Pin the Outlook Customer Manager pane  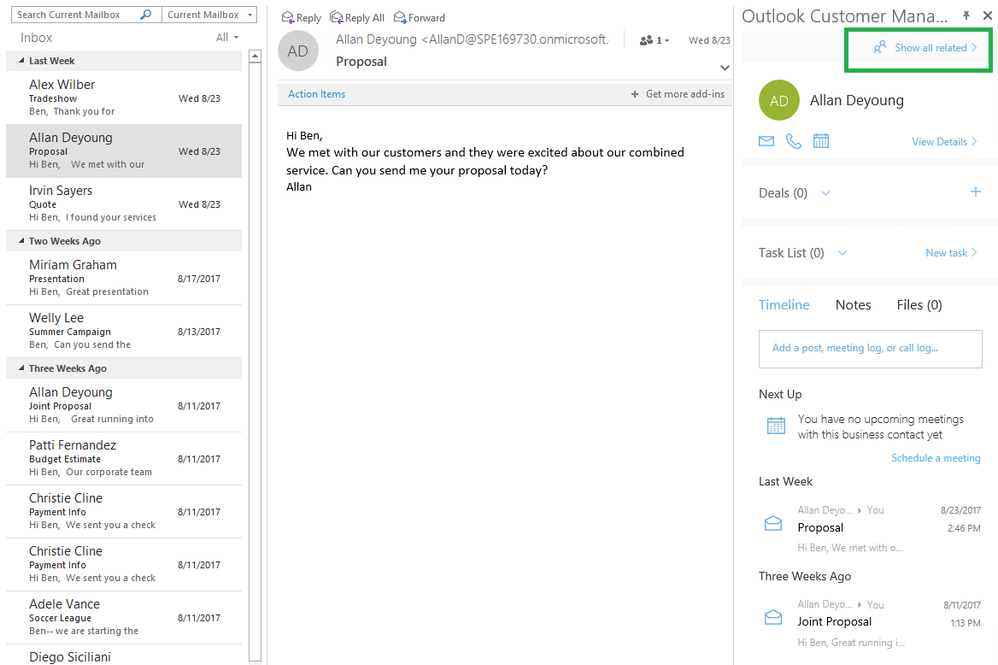tap(966, 15)
